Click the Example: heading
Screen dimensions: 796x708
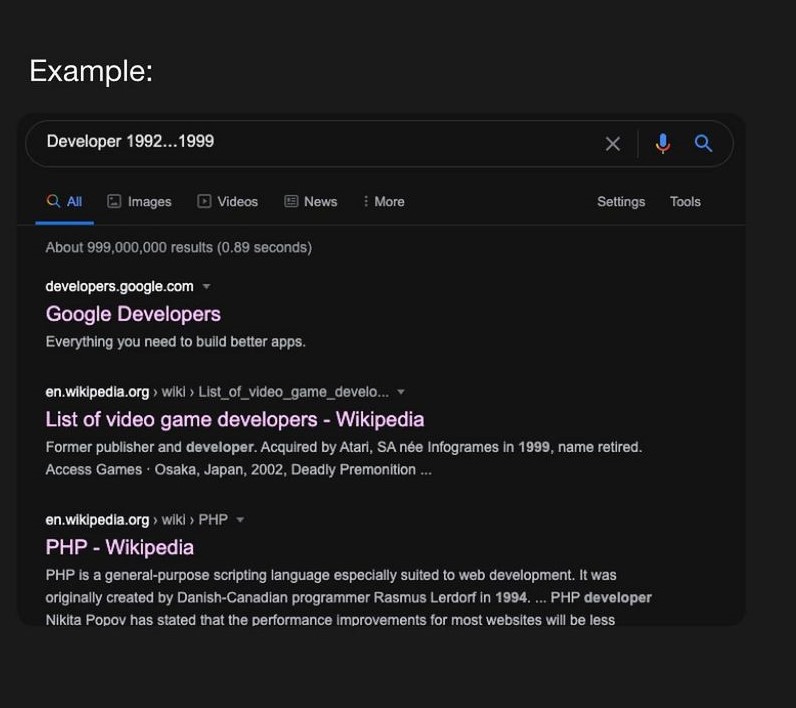point(91,71)
